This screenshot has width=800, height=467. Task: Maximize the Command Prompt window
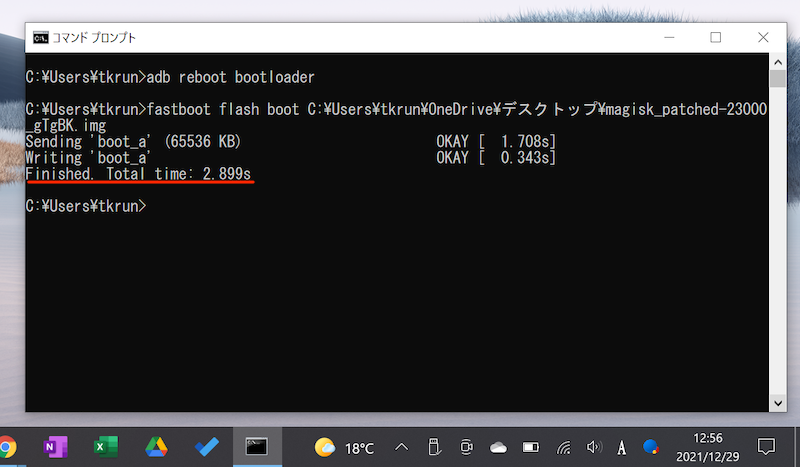click(x=716, y=38)
